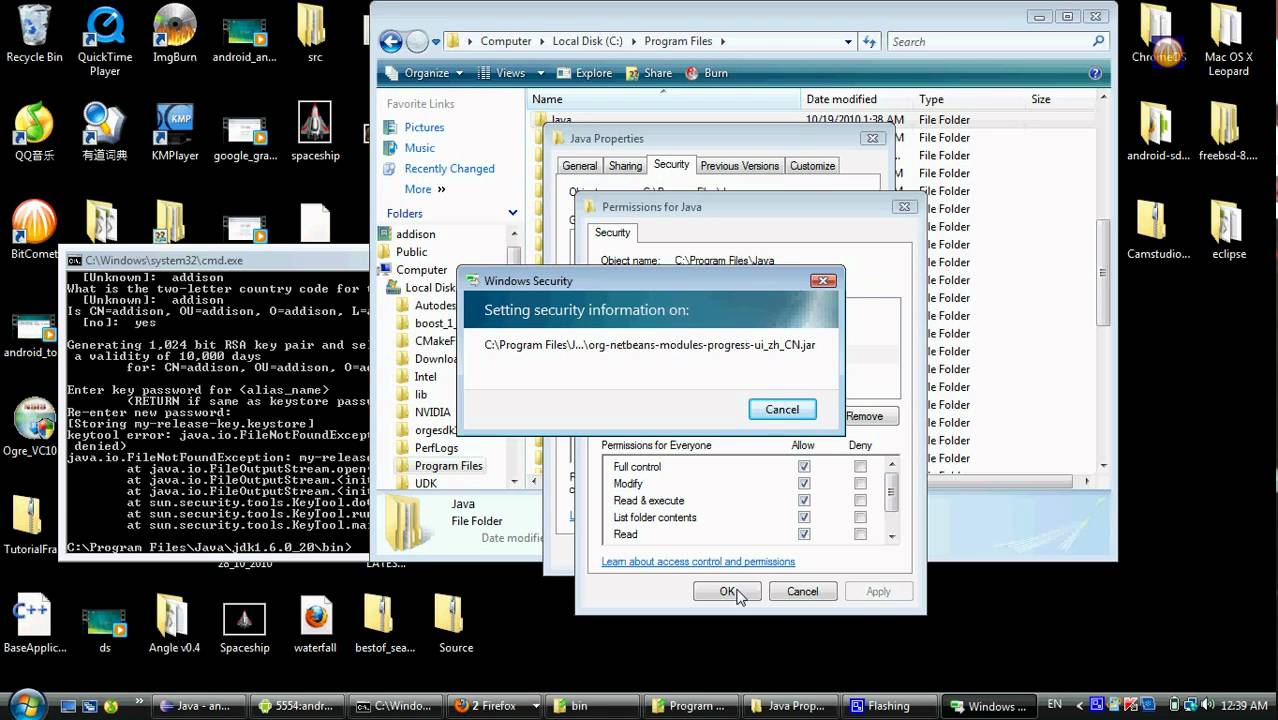Screen dimensions: 1278x720
Task: Toggle Deny for List folder contents
Action: (x=860, y=518)
